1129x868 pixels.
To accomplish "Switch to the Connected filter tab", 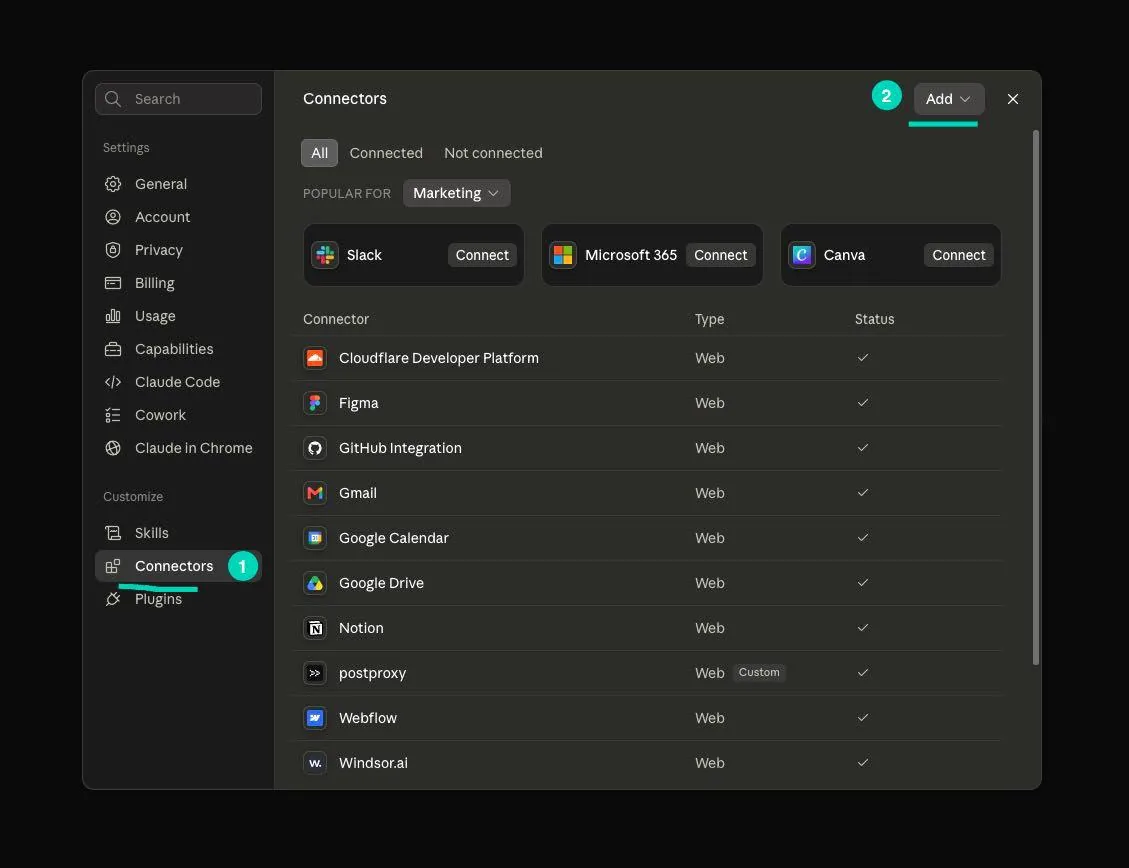I will 386,153.
